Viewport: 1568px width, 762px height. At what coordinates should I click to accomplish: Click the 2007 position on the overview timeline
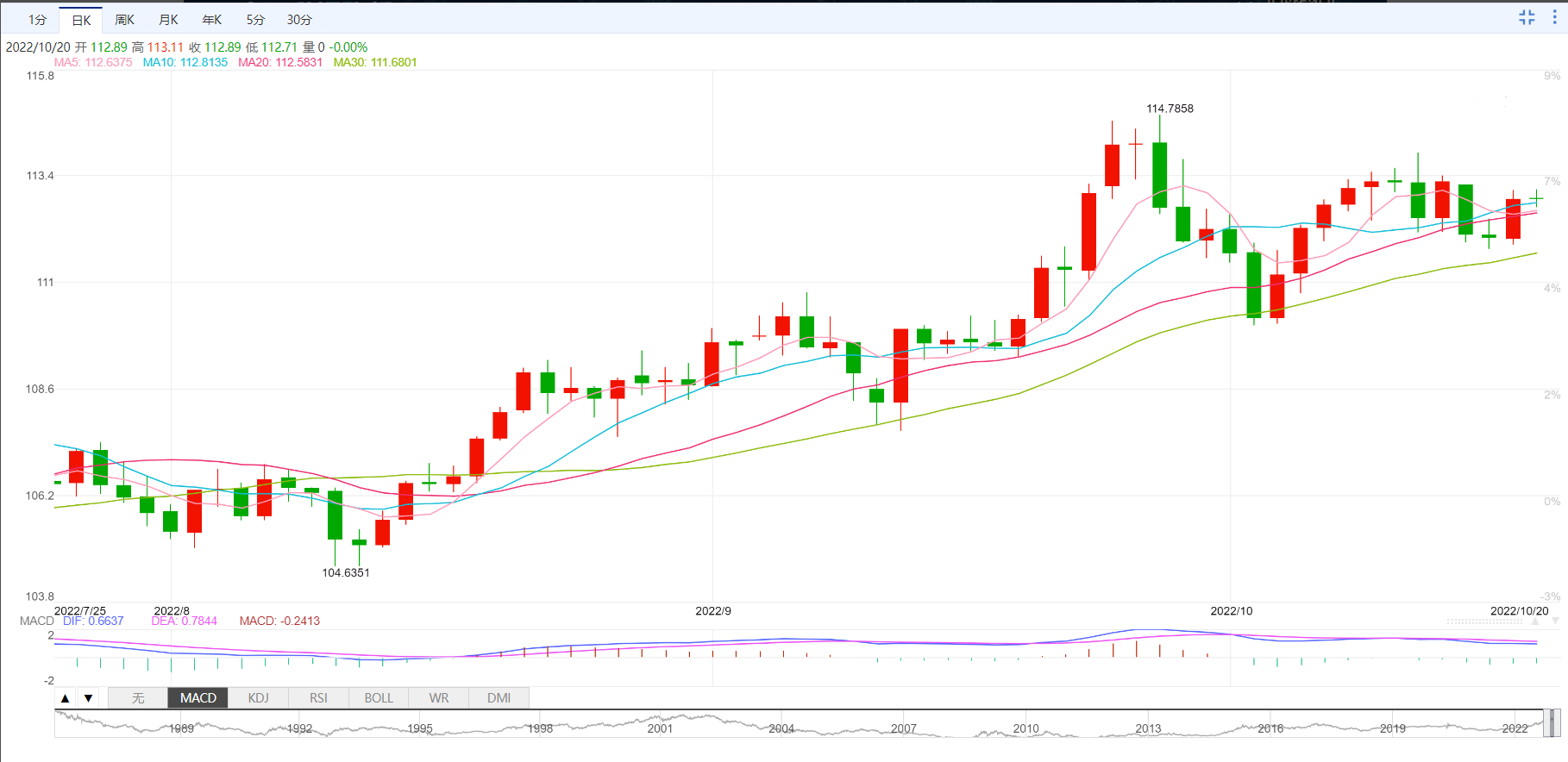904,728
